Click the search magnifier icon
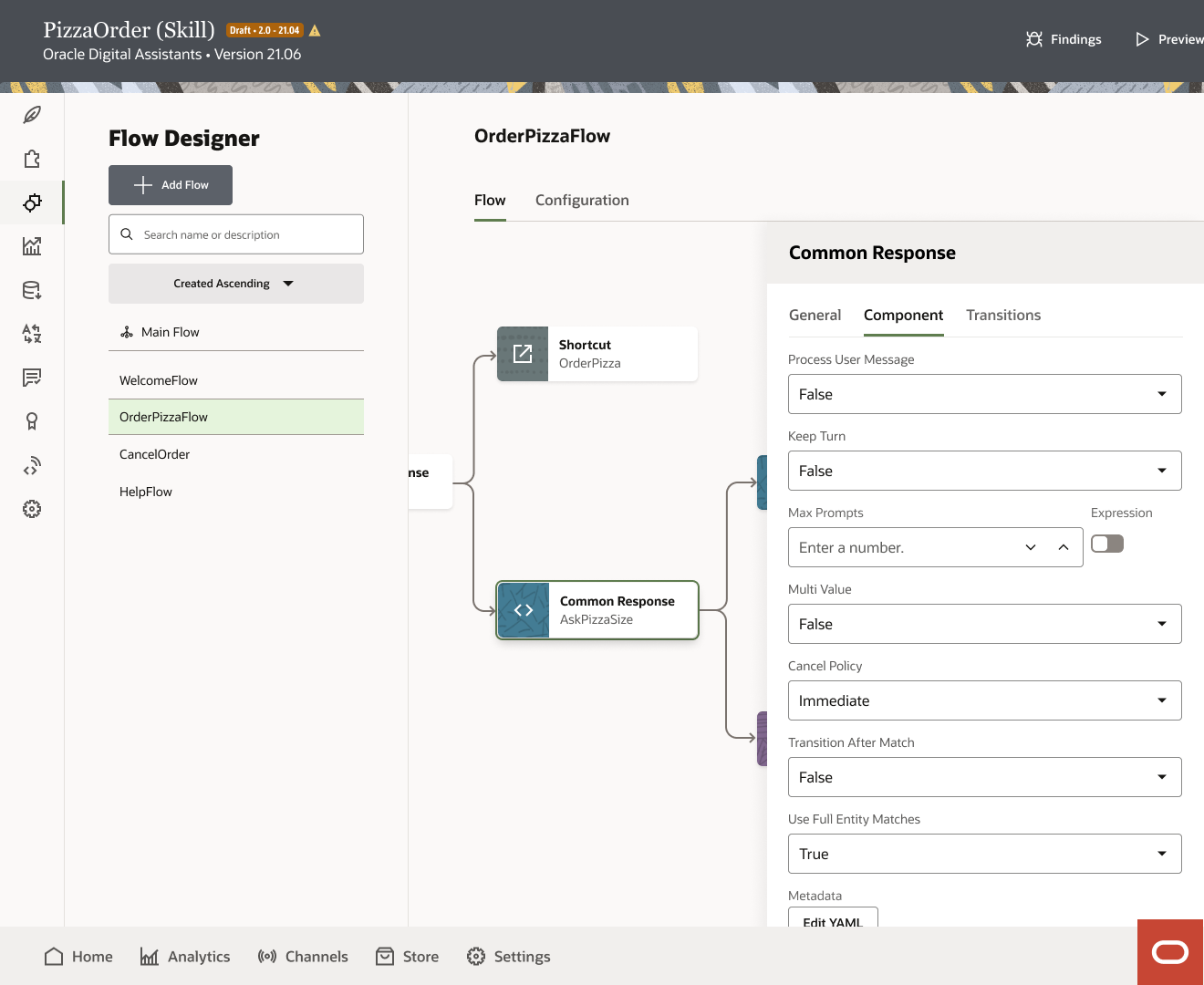This screenshot has height=985, width=1204. pos(127,234)
